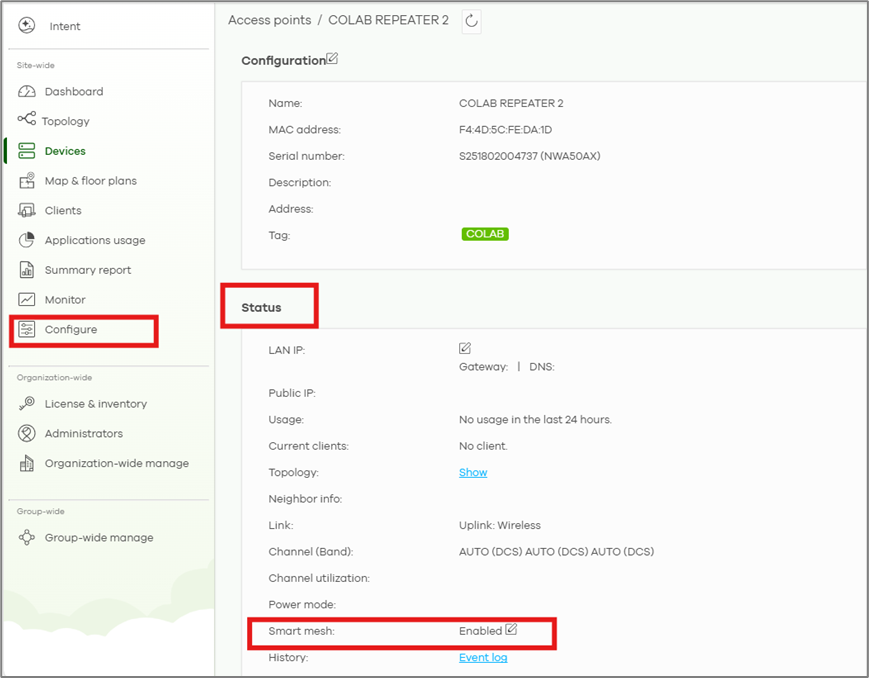
Task: Click the Status section heading
Action: tap(261, 308)
